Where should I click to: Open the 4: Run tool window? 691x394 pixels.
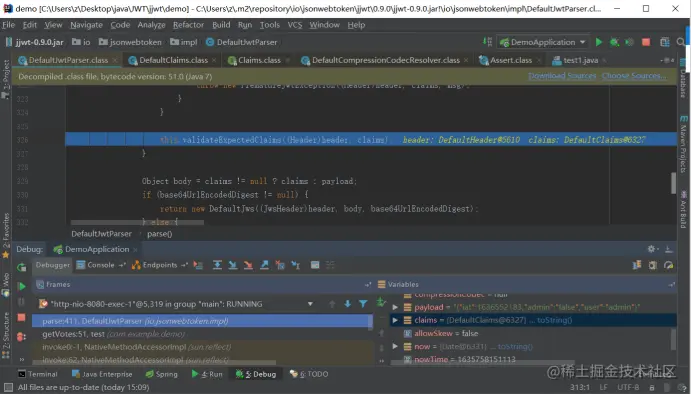click(x=207, y=374)
